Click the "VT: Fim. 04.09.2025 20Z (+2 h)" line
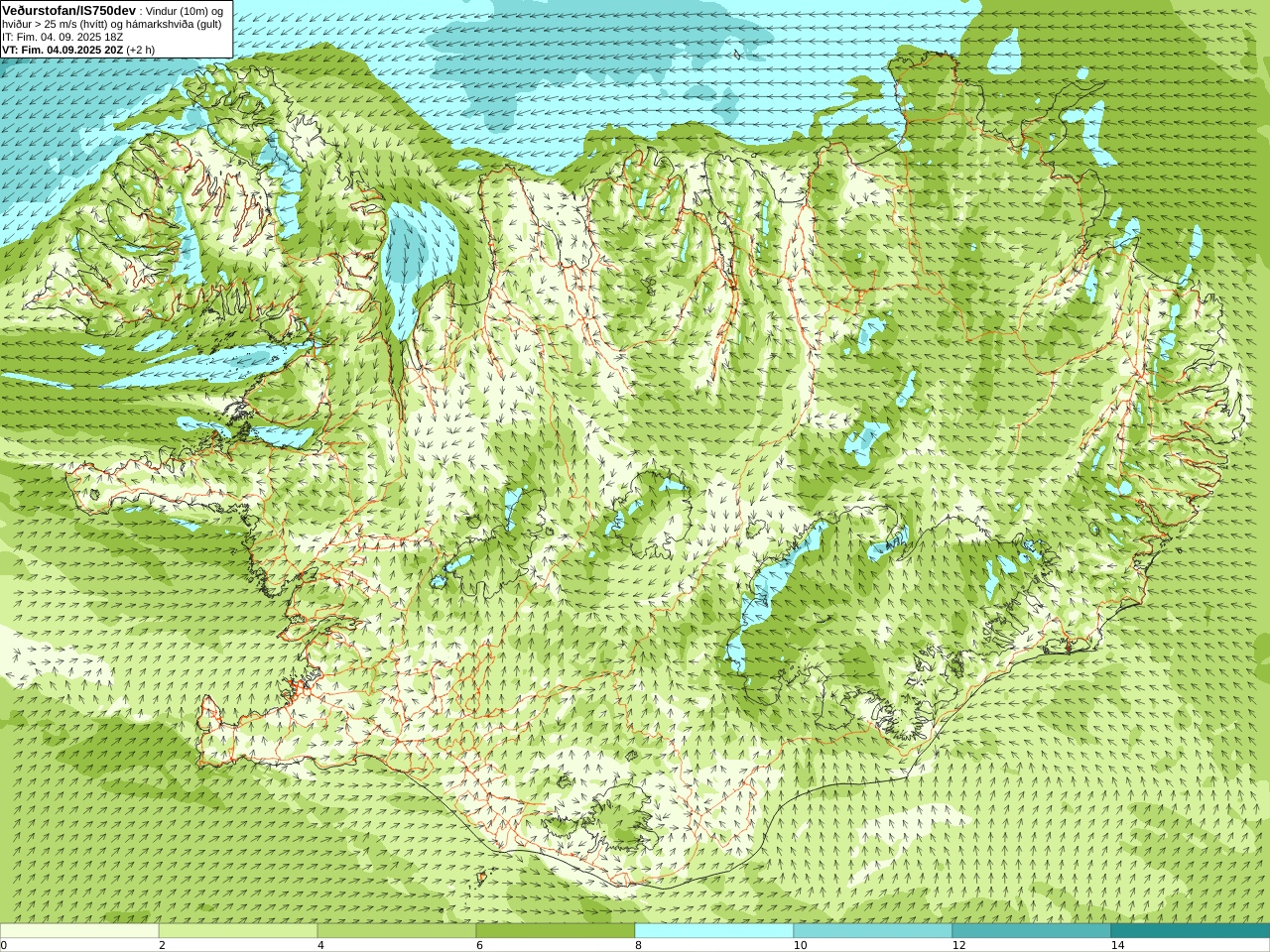Viewport: 1270px width, 952px height. click(78, 50)
